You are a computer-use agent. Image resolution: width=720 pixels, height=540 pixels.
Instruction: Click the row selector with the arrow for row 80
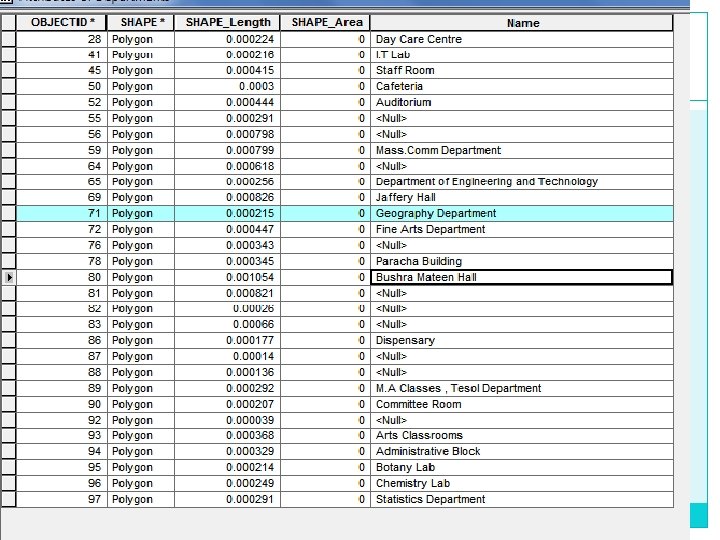pos(8,277)
